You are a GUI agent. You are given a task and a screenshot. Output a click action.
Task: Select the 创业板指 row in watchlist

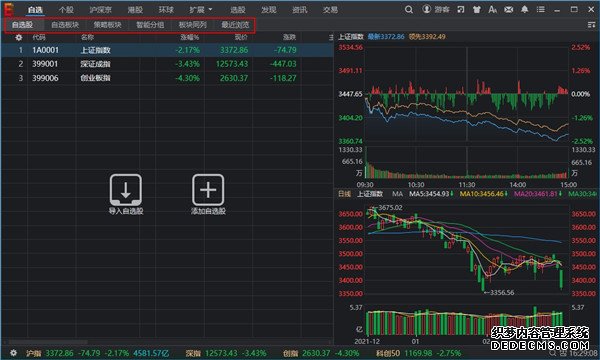coord(167,78)
